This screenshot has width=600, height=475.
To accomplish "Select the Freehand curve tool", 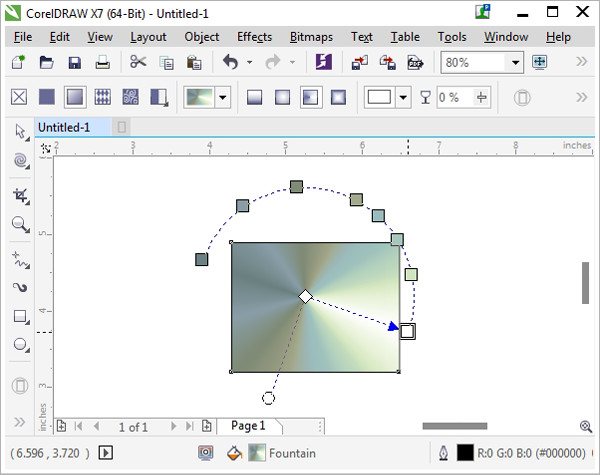I will click(21, 260).
